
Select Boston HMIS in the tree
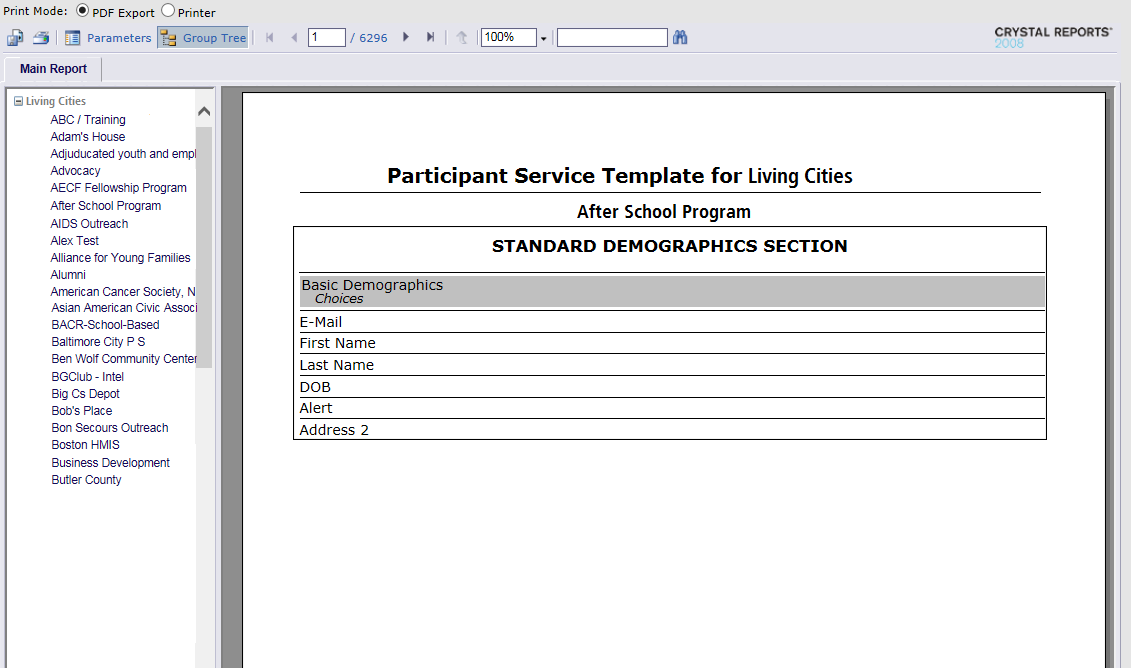click(x=85, y=445)
